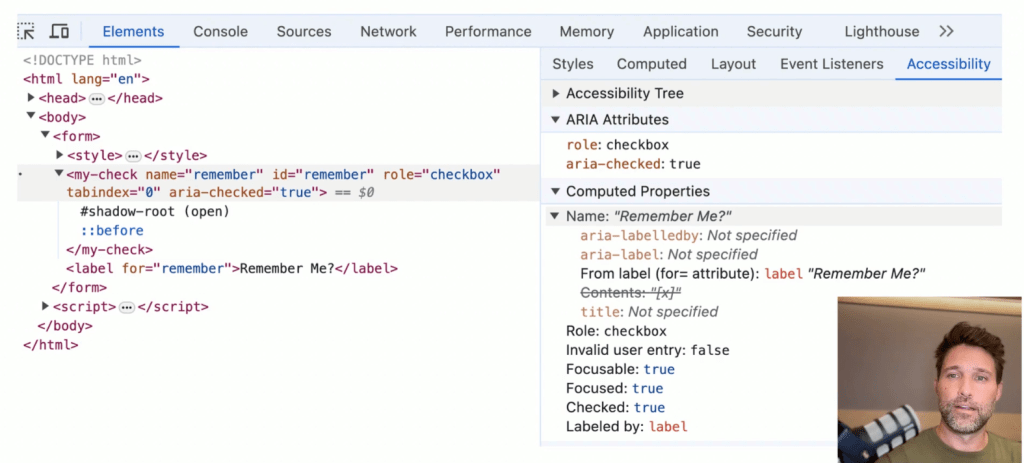The image size is (1024, 463).
Task: Click the red label link in From label row
Action: 783,274
